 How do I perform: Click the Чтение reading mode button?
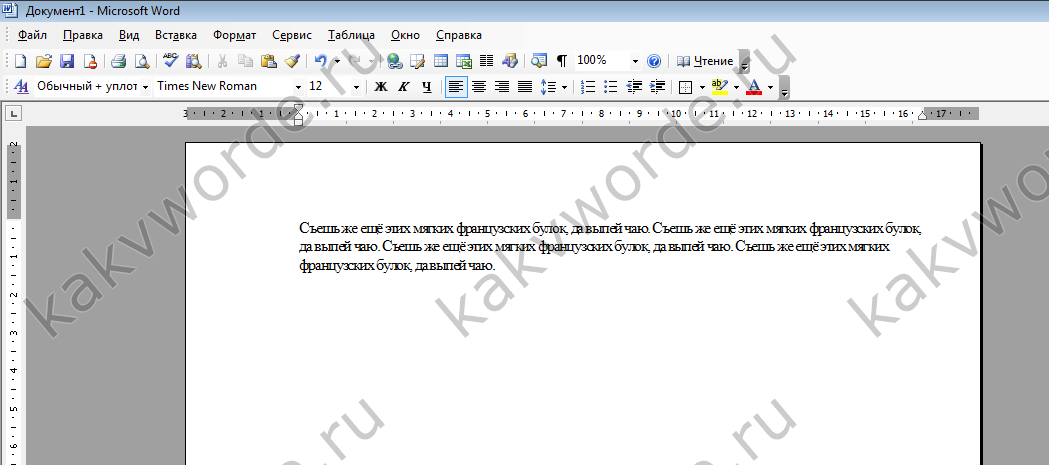coord(706,61)
